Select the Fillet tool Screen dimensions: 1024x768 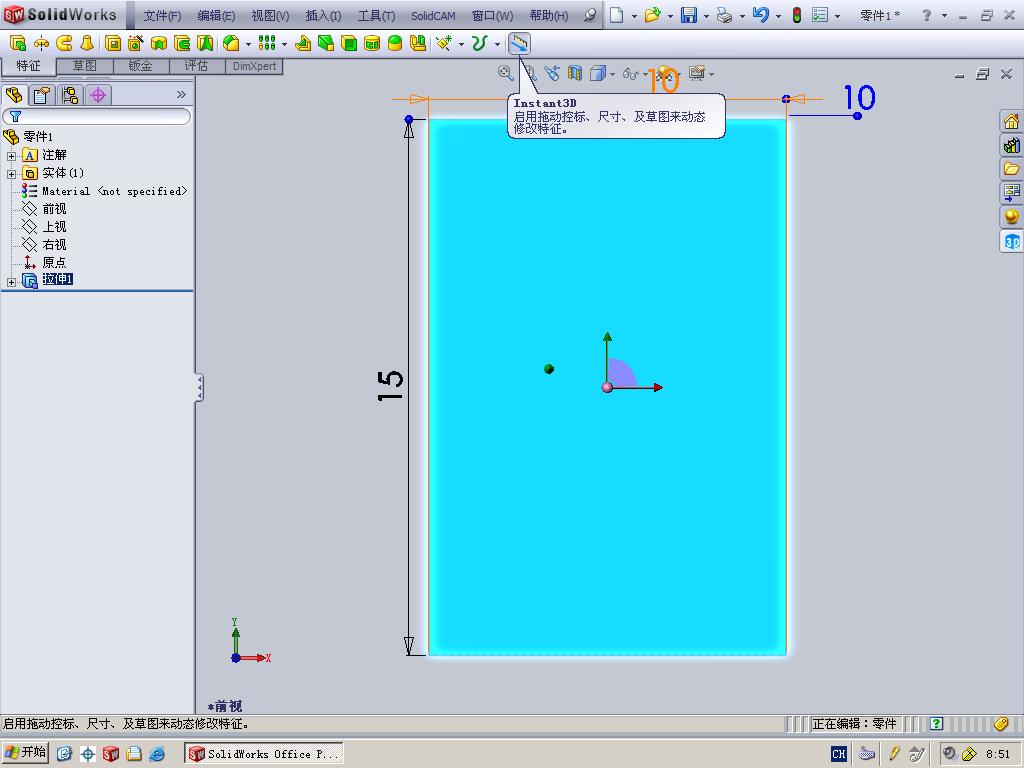(231, 43)
